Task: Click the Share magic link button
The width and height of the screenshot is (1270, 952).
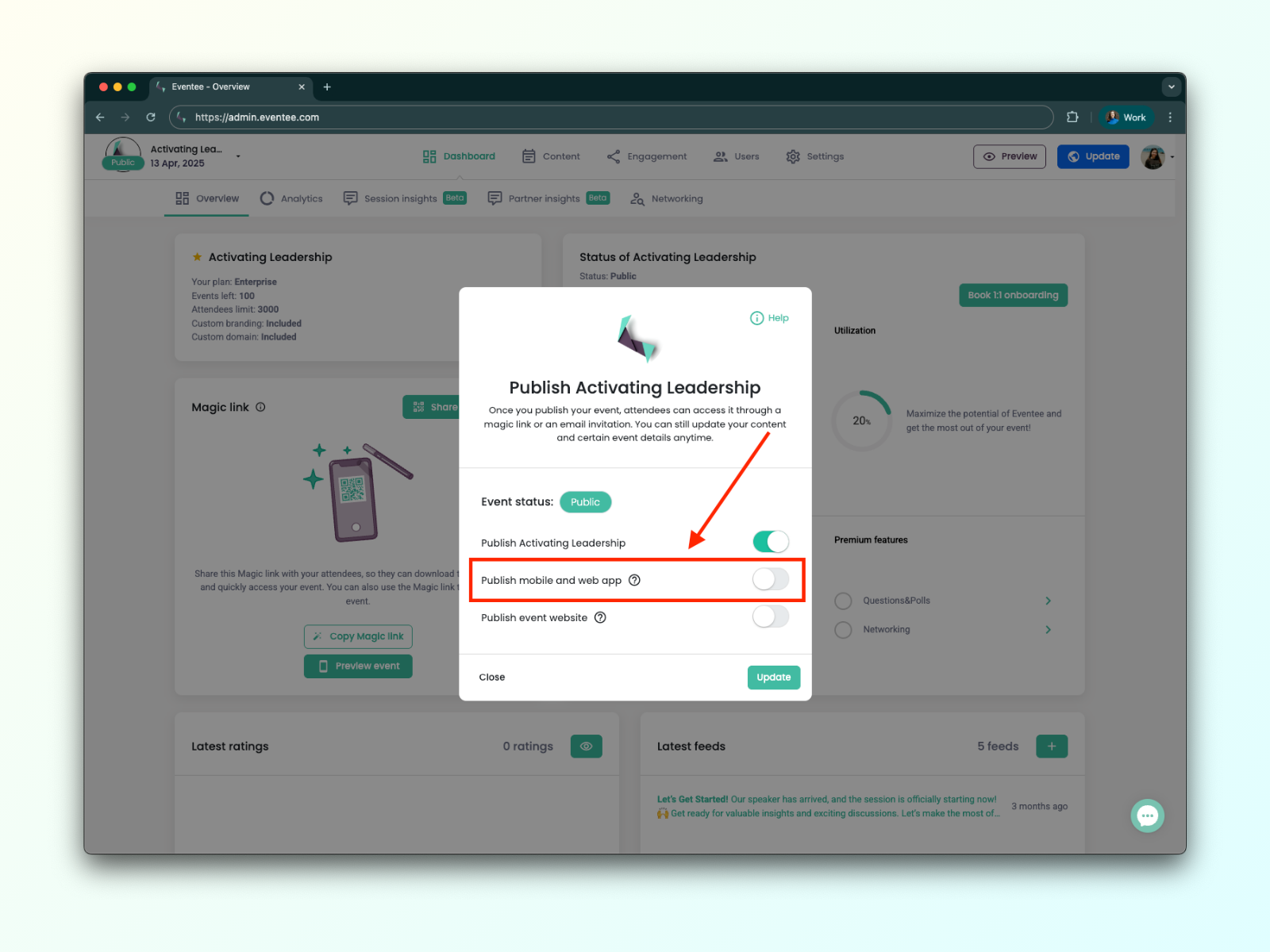Action: [432, 407]
